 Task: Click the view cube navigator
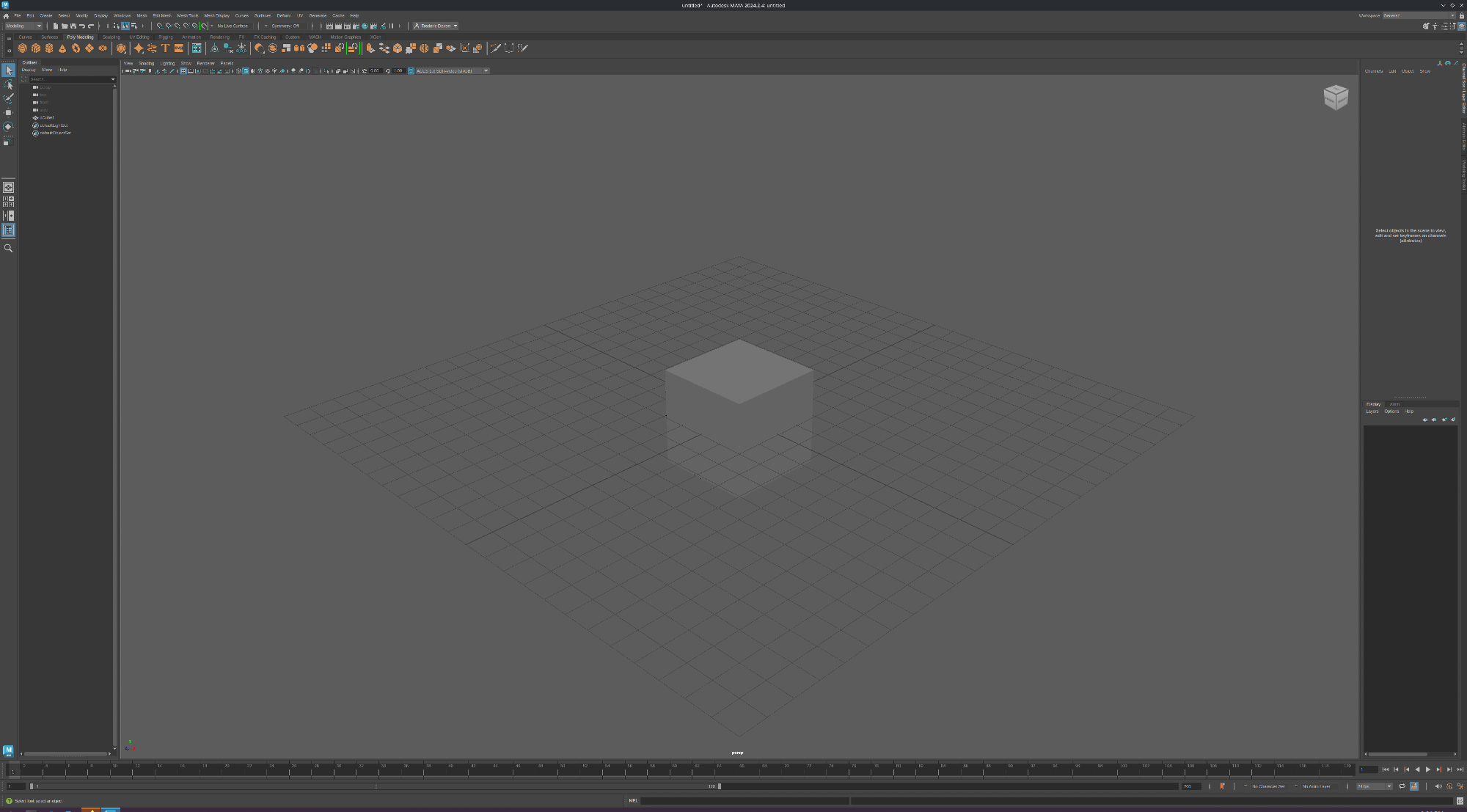click(x=1336, y=97)
